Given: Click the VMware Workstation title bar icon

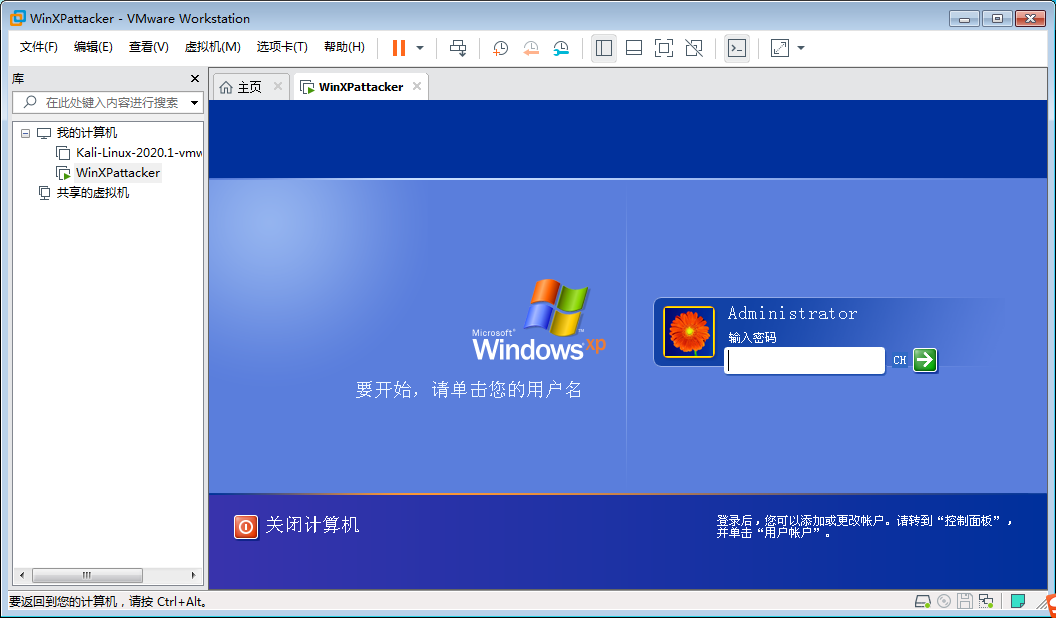Looking at the screenshot, I should click(18, 18).
